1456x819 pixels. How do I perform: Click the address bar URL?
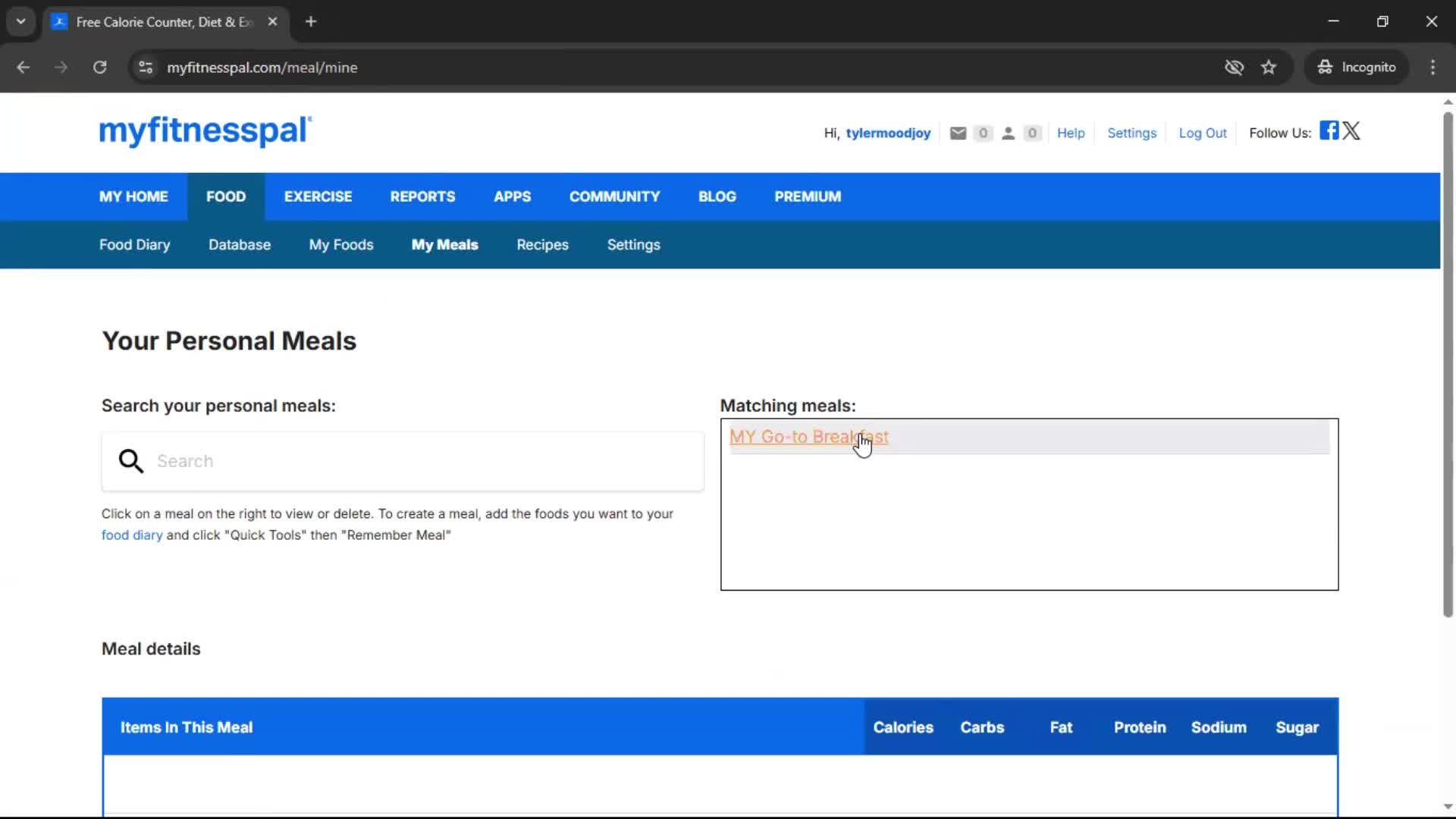[x=262, y=67]
